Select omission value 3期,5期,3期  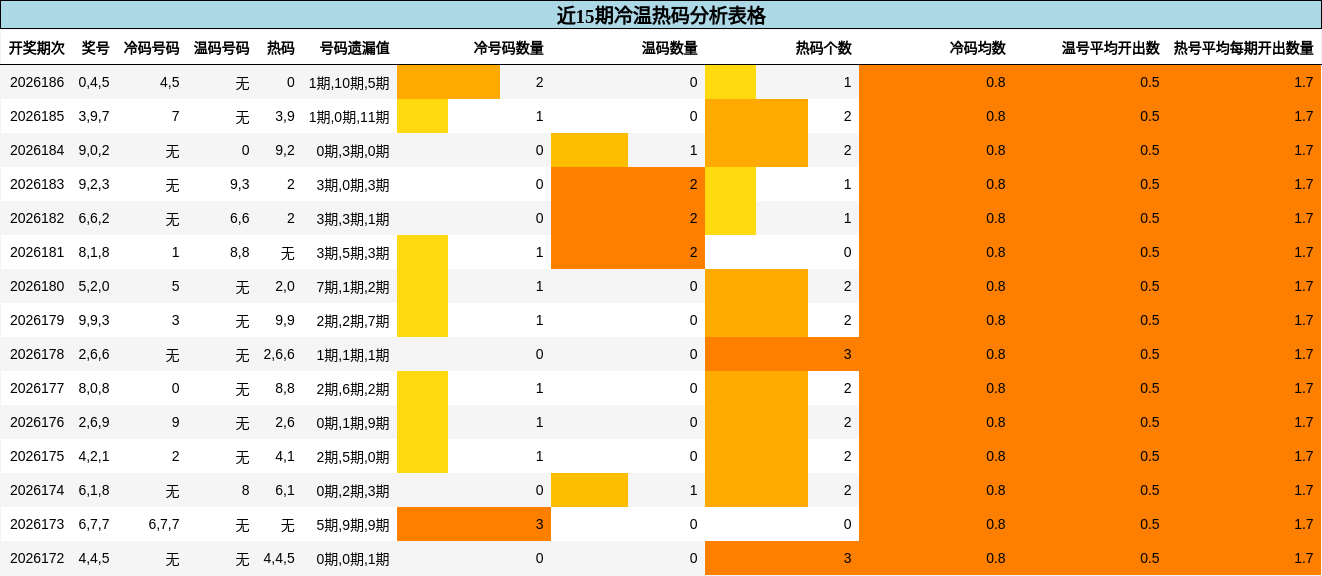tap(353, 253)
